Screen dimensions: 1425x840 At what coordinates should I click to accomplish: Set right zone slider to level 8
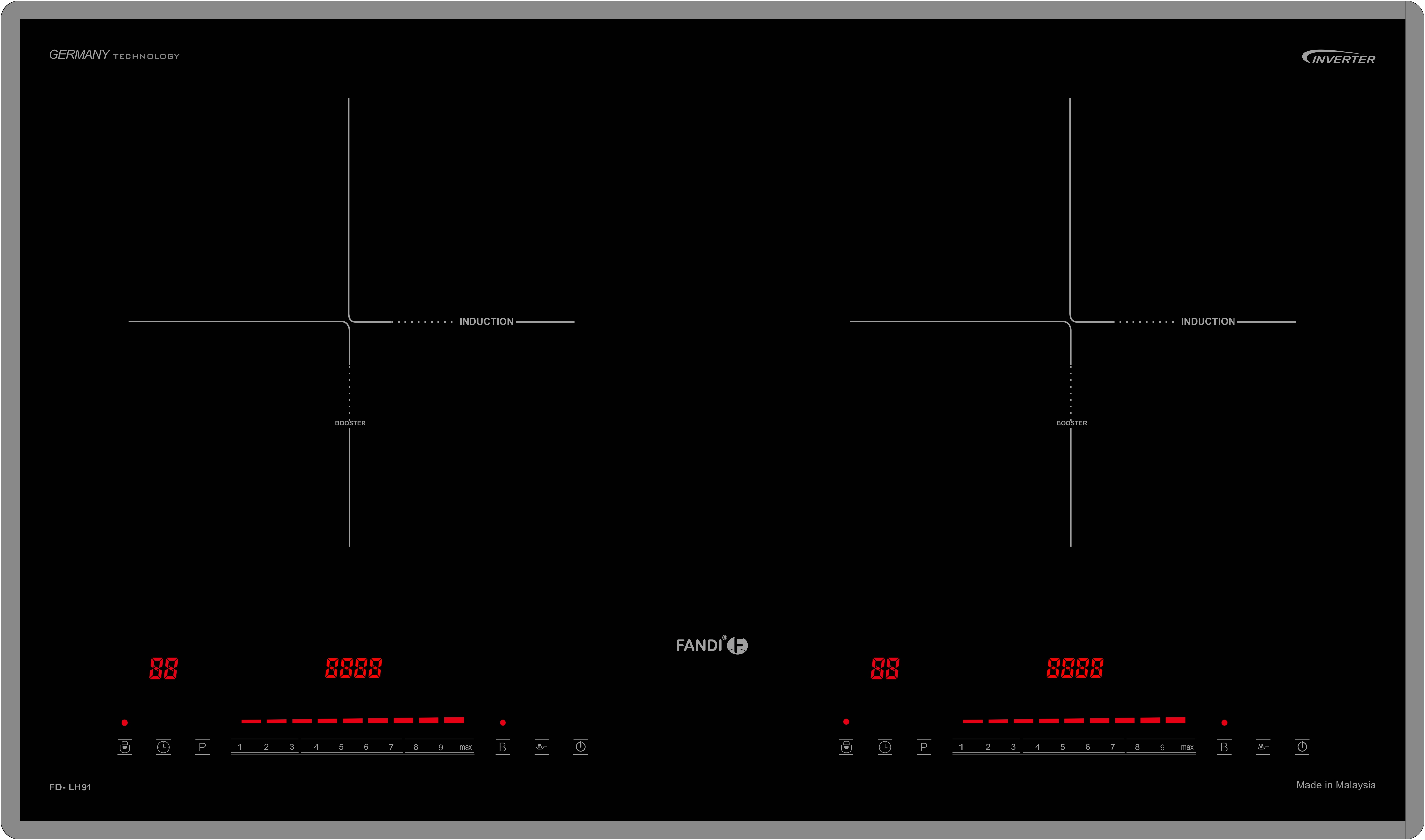pyautogui.click(x=1137, y=747)
